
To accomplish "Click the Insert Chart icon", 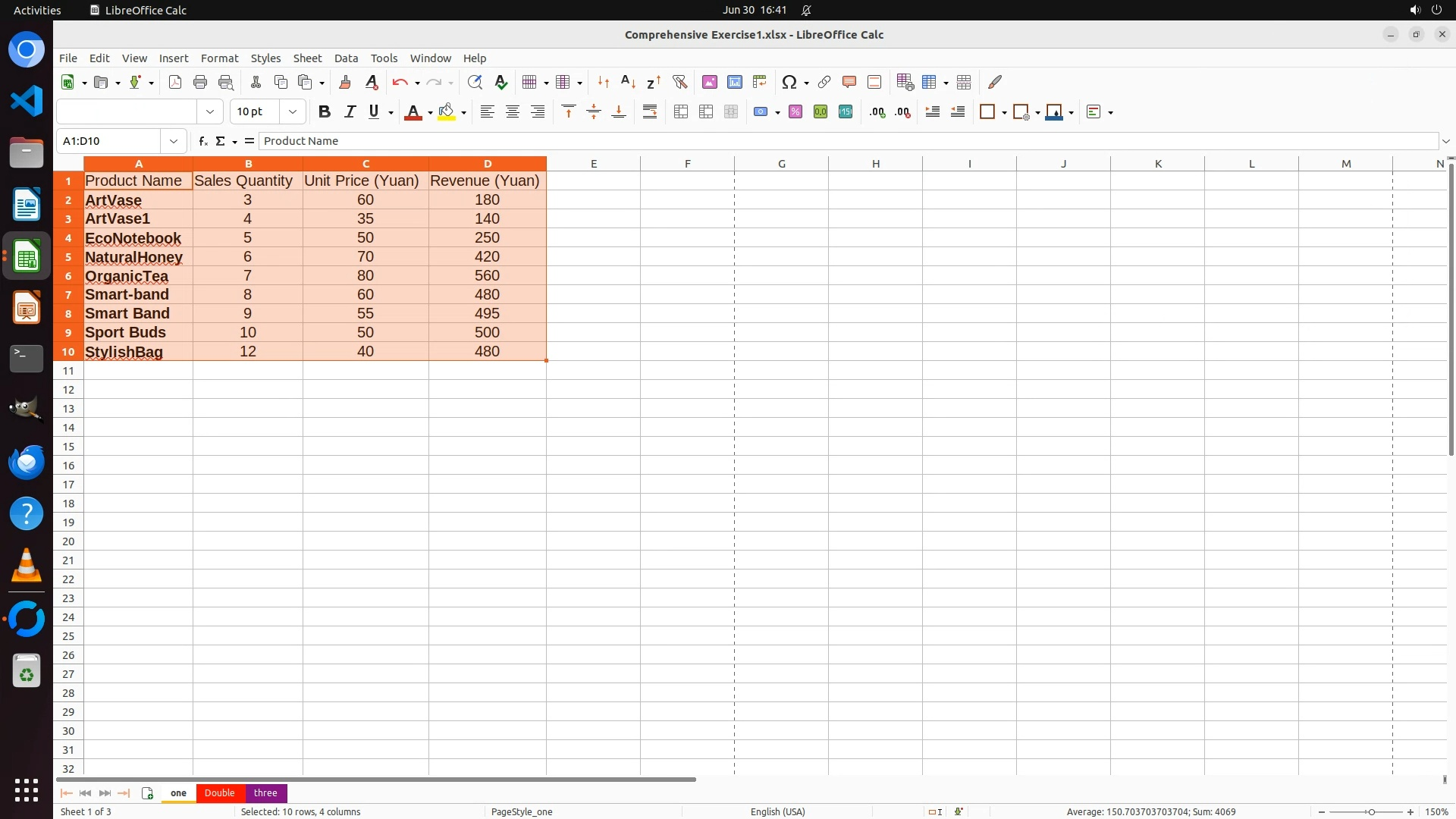I will click(x=734, y=82).
